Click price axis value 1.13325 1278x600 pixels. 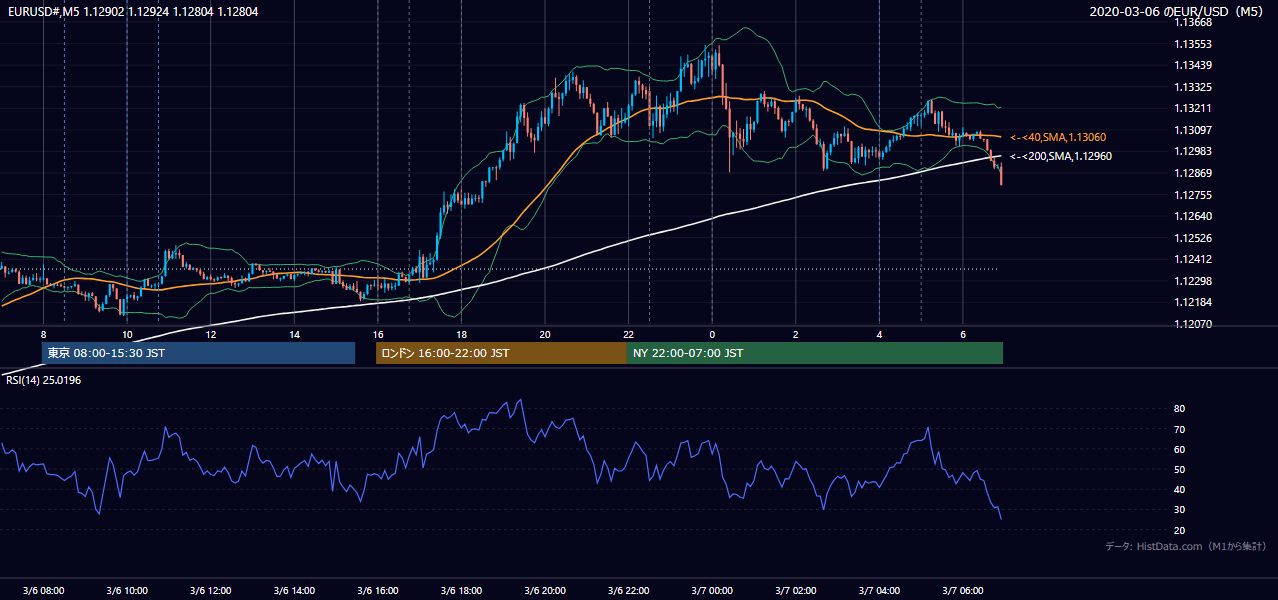pyautogui.click(x=1193, y=88)
